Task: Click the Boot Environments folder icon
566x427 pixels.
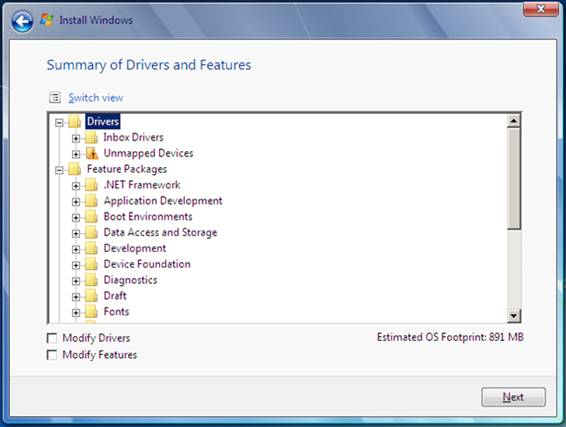Action: click(x=91, y=217)
